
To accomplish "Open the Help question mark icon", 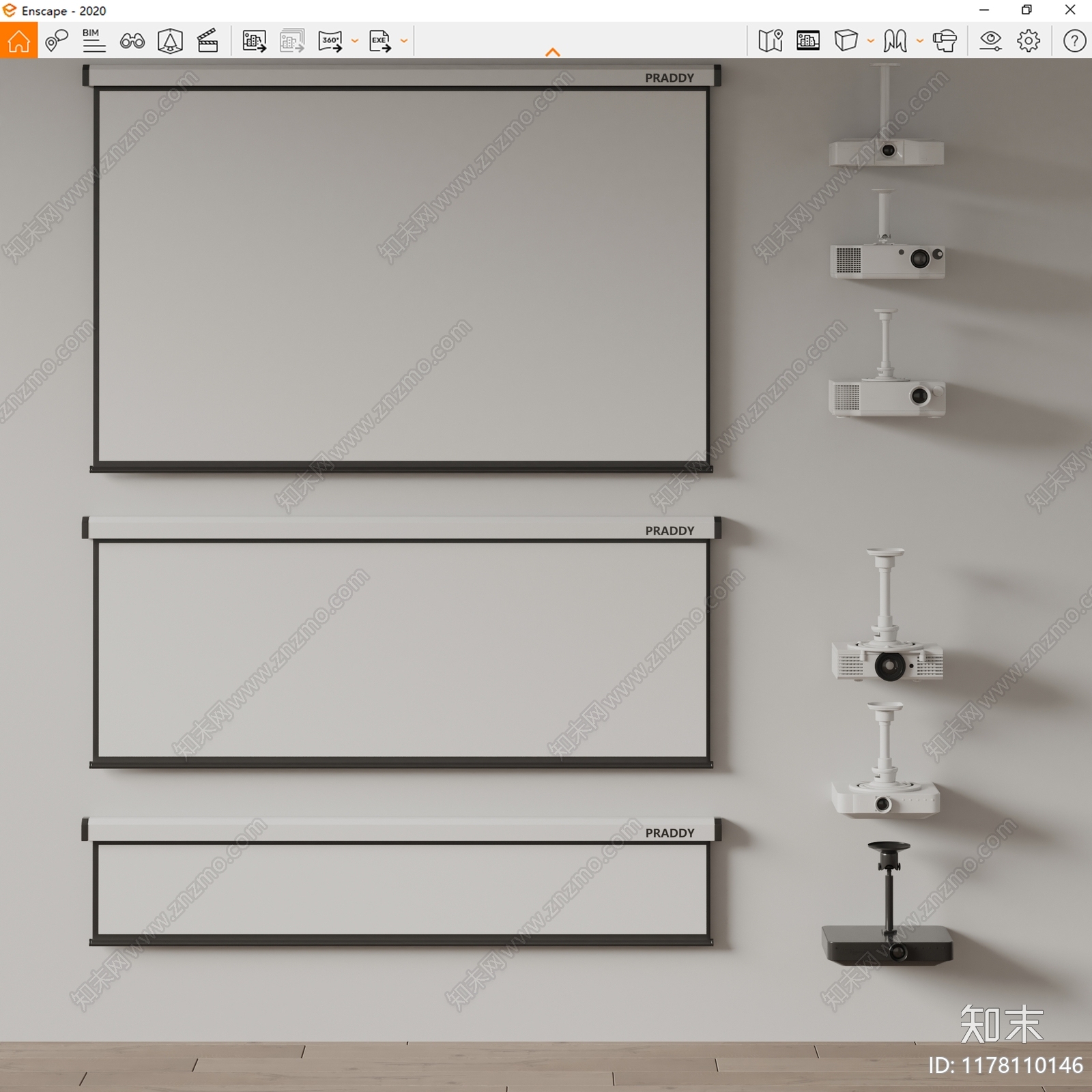I will click(x=1074, y=41).
